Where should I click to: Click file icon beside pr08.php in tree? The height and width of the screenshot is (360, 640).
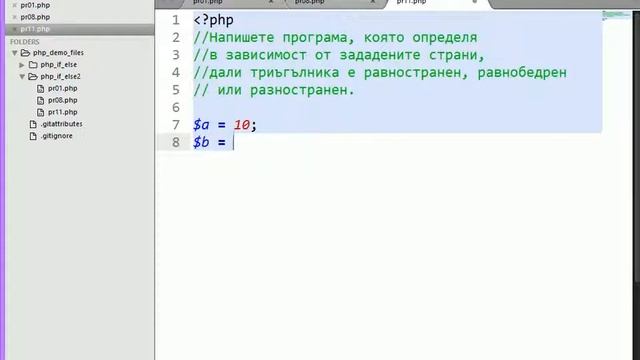(x=40, y=100)
